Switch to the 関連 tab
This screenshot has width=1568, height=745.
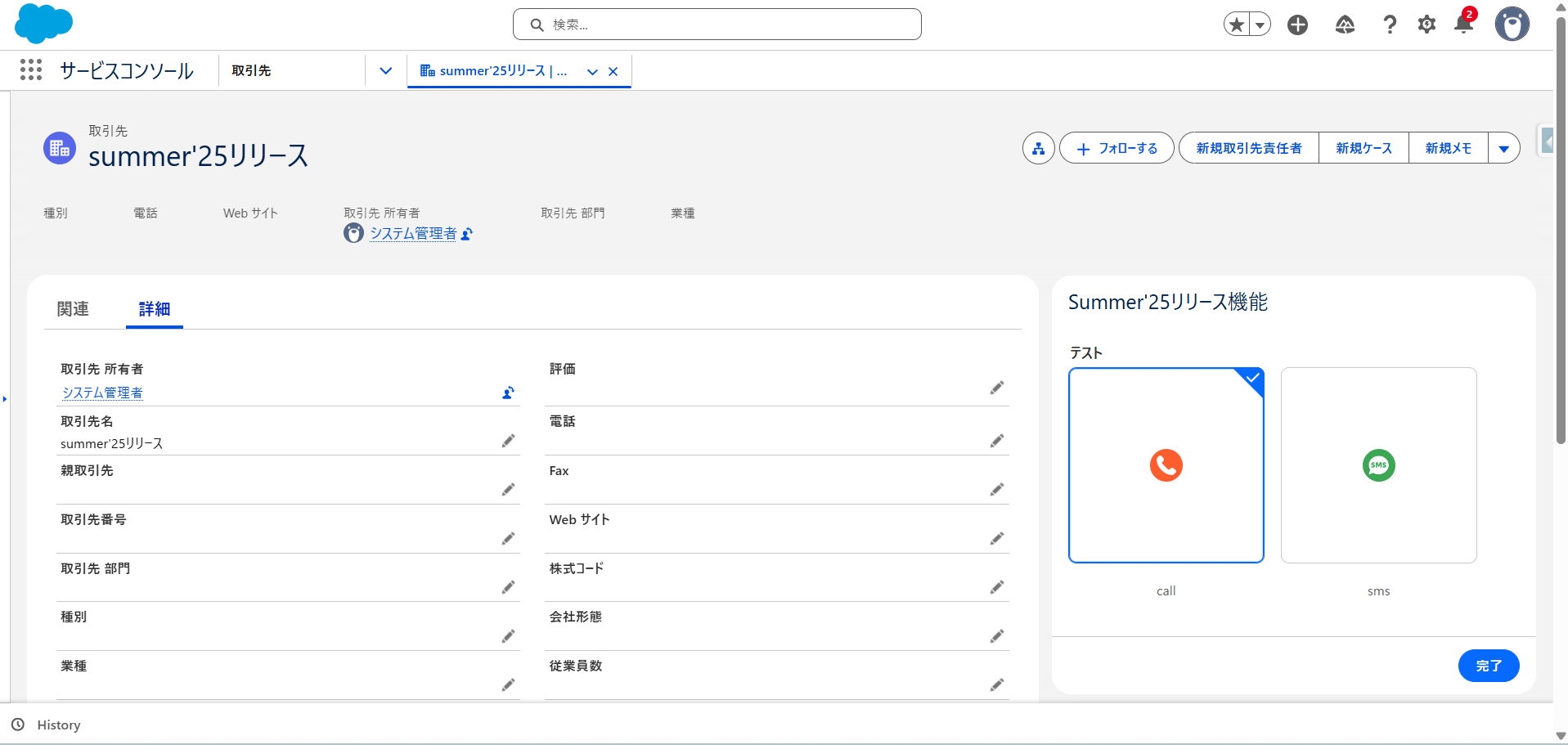pos(73,309)
